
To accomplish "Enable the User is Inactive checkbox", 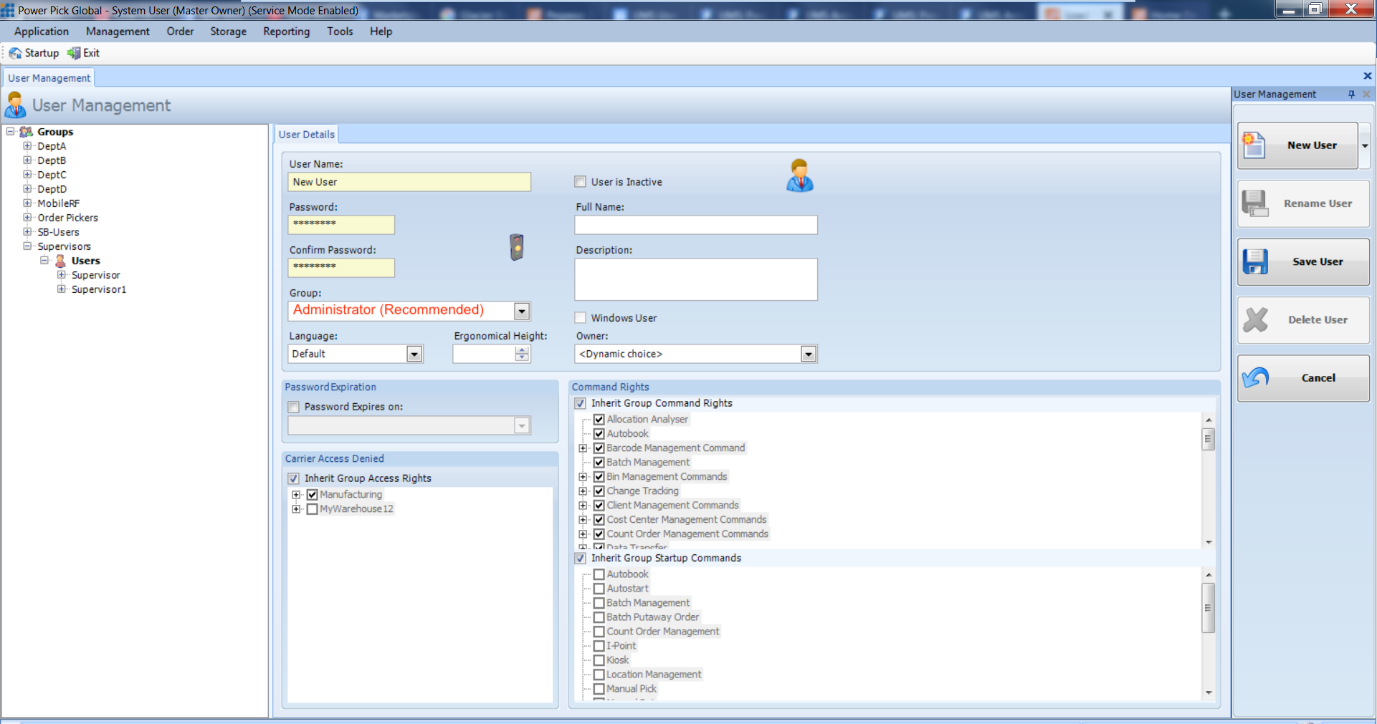I will (x=579, y=181).
